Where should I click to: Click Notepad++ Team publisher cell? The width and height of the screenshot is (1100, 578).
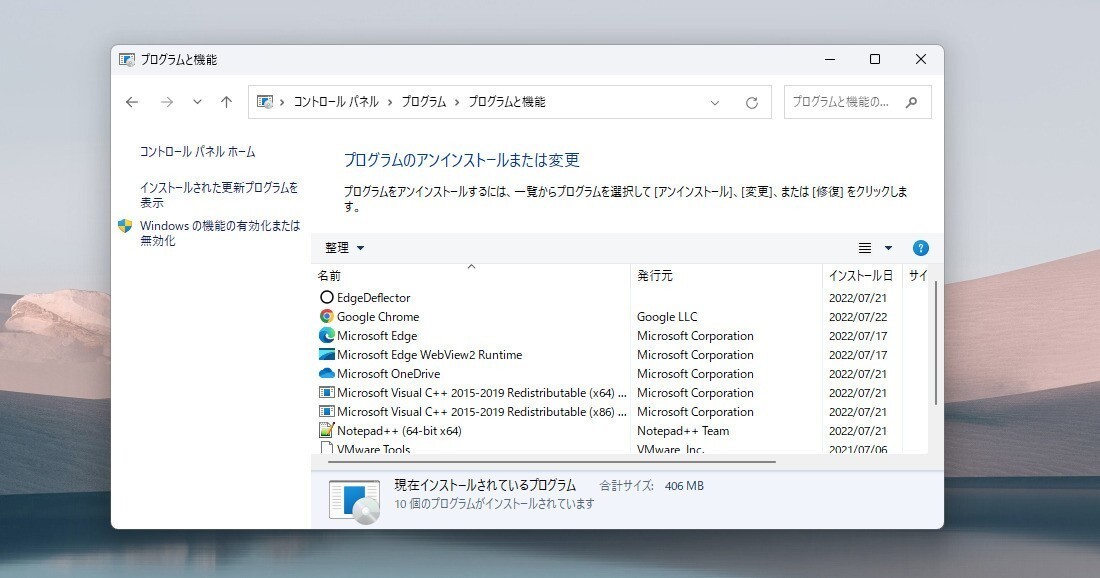pyautogui.click(x=683, y=430)
